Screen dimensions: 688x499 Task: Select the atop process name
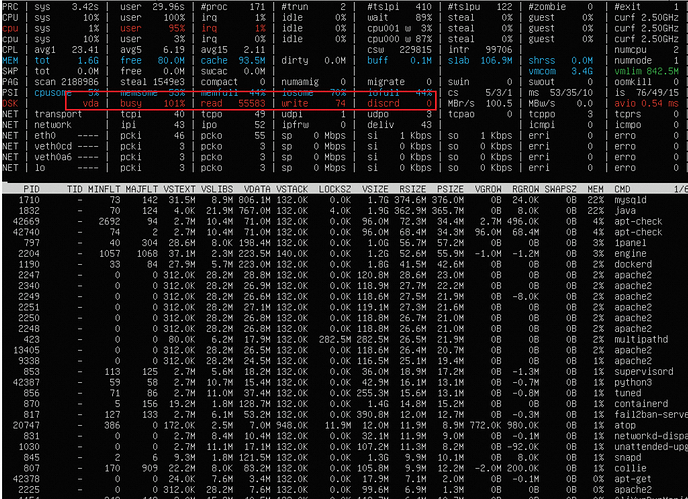(625, 425)
